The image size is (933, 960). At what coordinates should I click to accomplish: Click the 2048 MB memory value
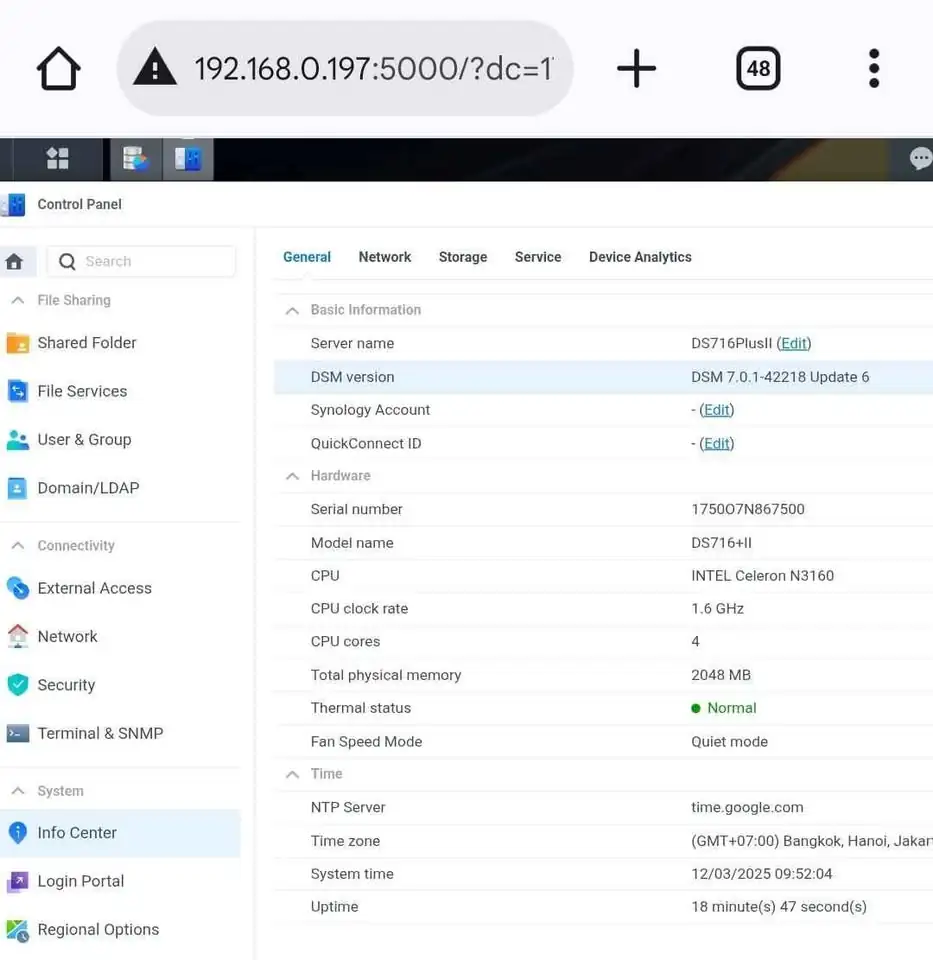721,675
